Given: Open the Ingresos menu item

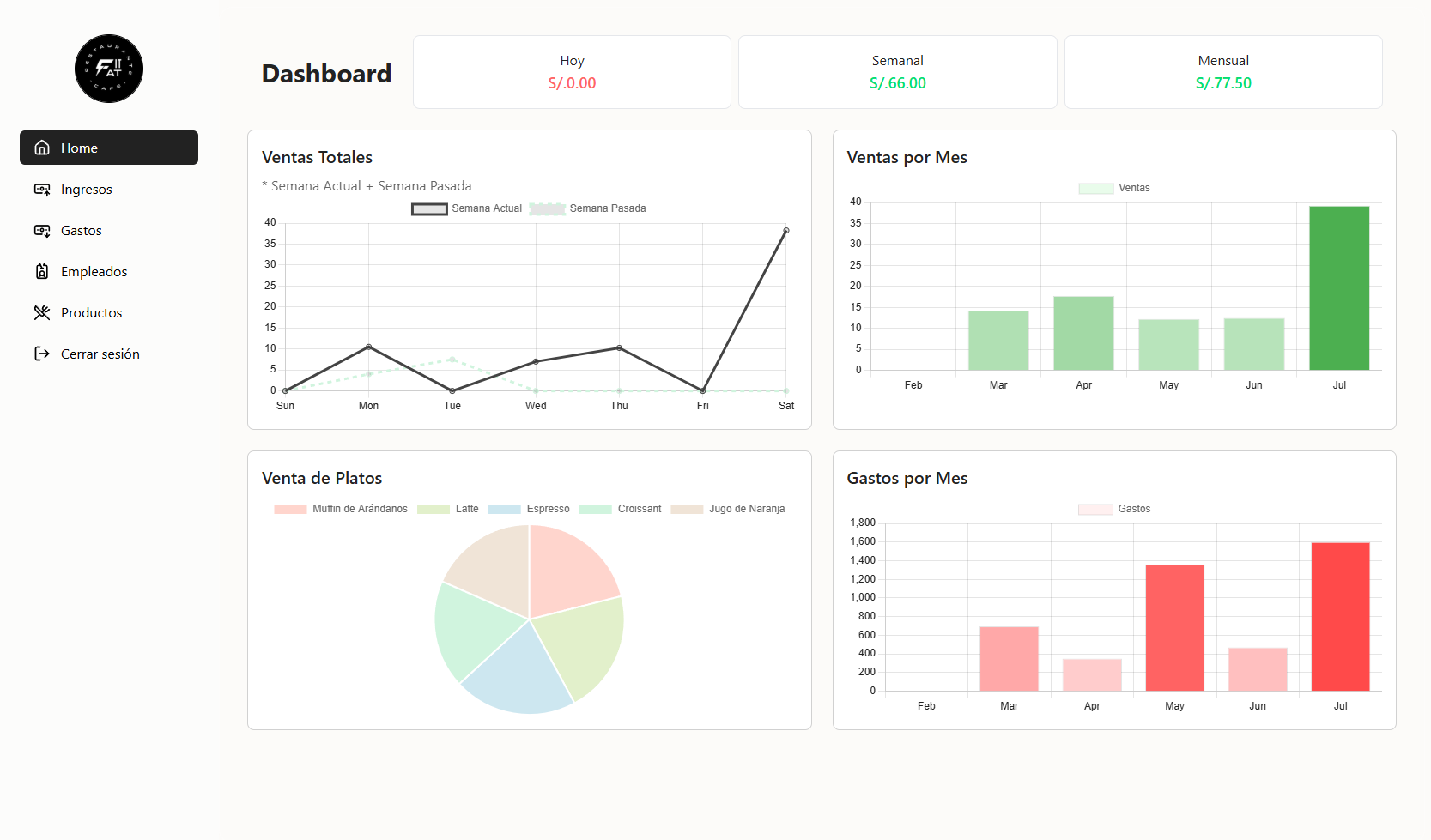Looking at the screenshot, I should click(x=86, y=189).
